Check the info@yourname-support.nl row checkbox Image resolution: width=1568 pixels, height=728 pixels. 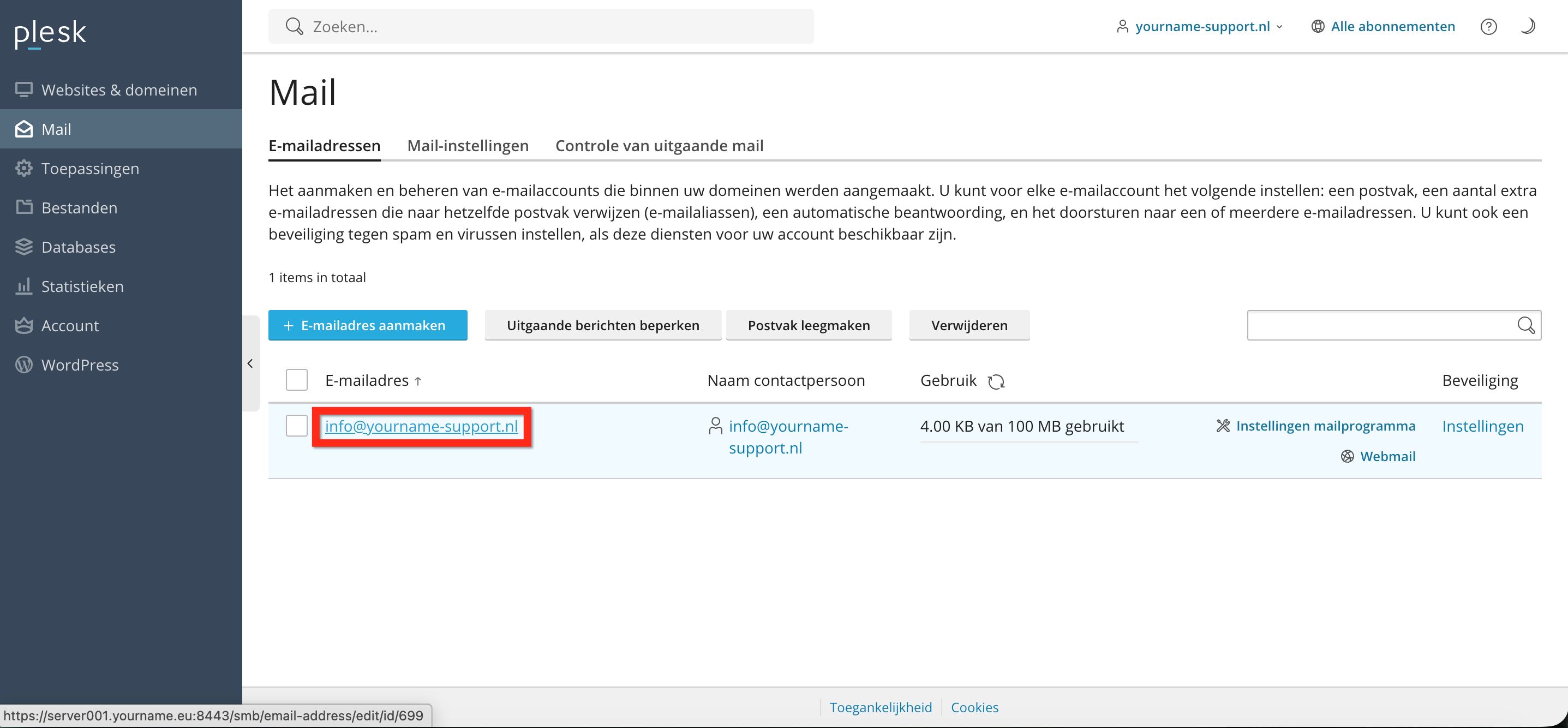point(296,426)
